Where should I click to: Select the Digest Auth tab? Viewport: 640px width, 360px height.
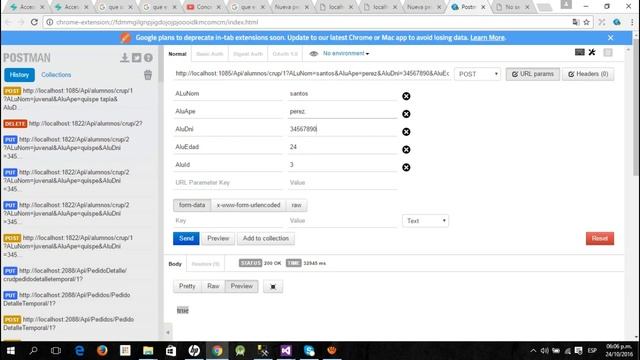point(248,54)
